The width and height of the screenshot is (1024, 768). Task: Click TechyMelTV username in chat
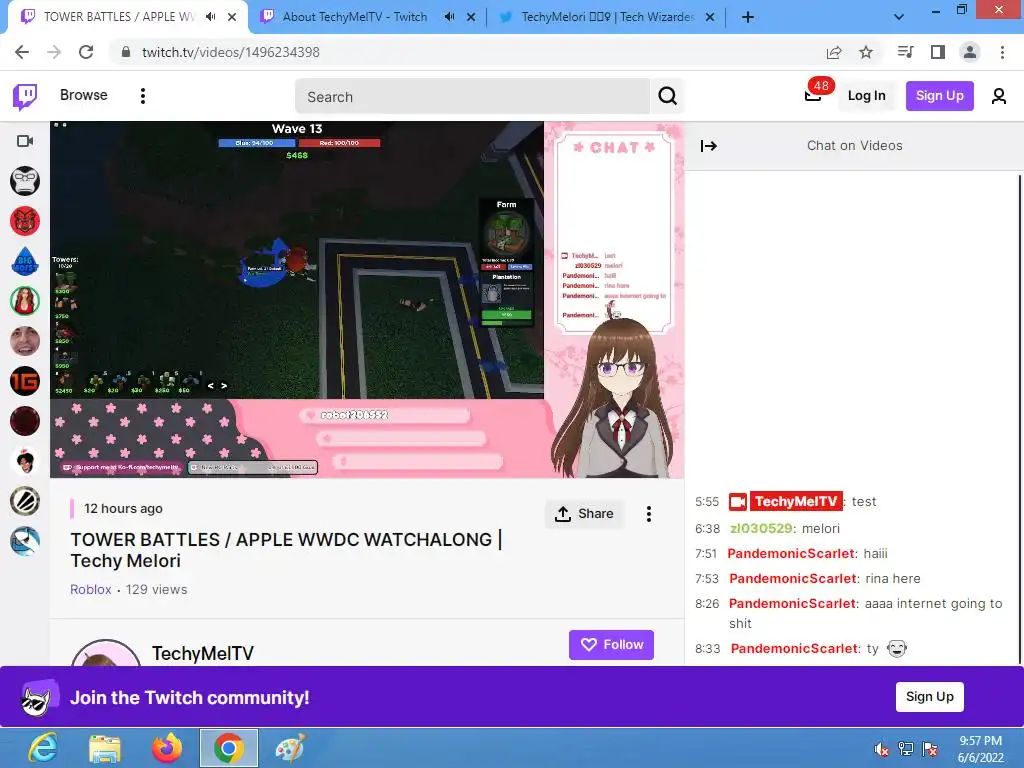pos(795,502)
